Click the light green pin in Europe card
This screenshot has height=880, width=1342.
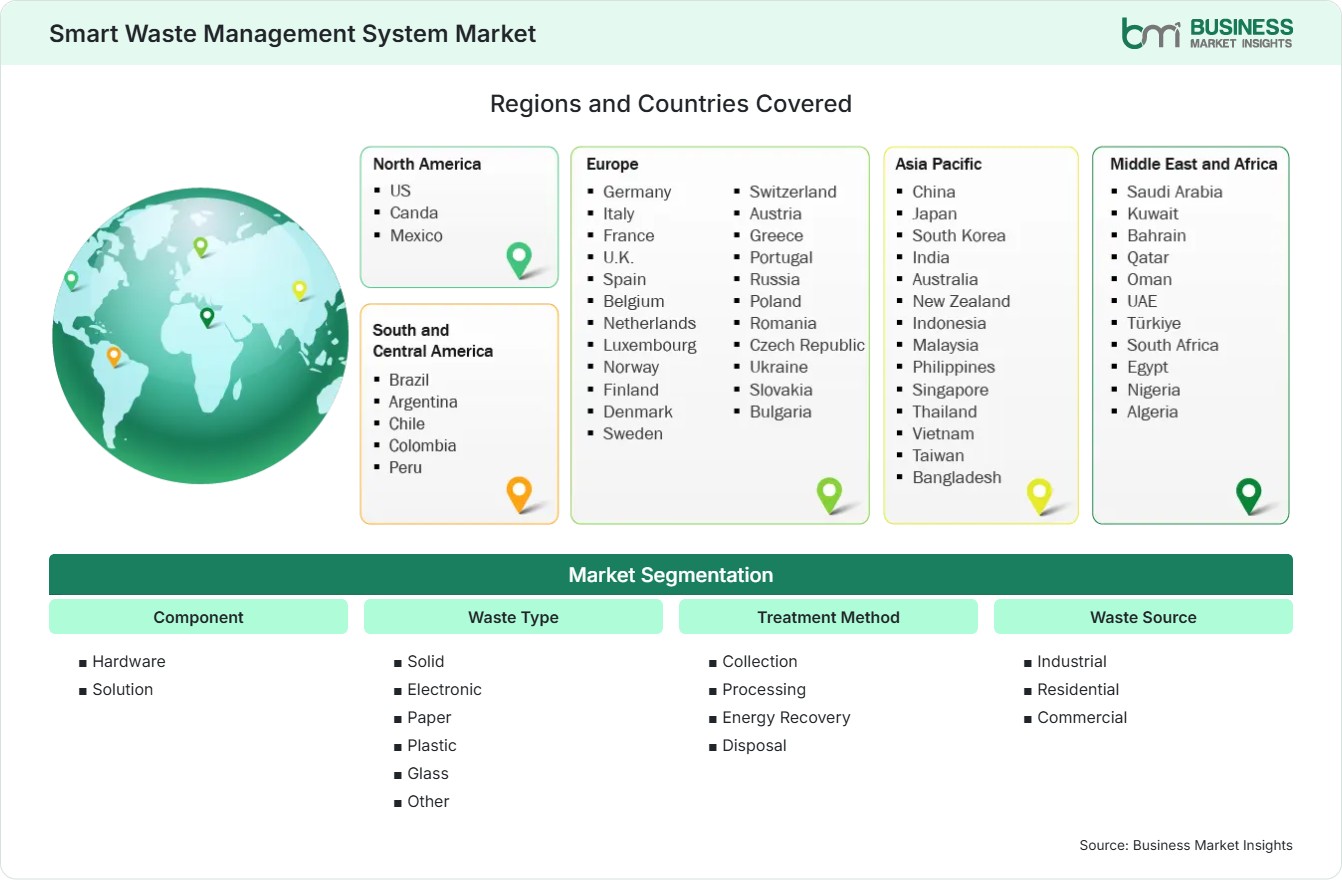click(x=829, y=494)
